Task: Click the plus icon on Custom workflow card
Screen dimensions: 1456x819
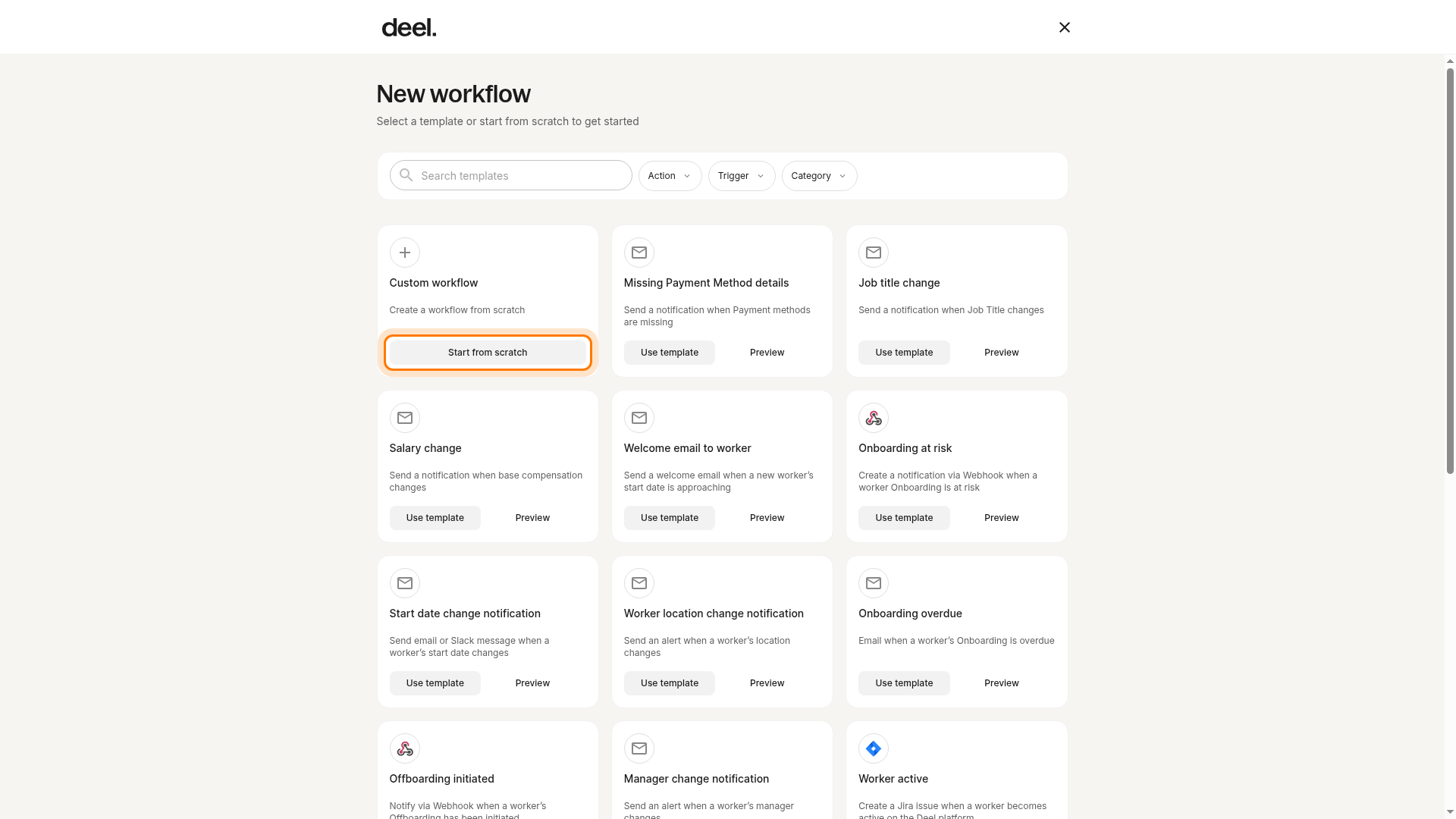Action: click(404, 253)
